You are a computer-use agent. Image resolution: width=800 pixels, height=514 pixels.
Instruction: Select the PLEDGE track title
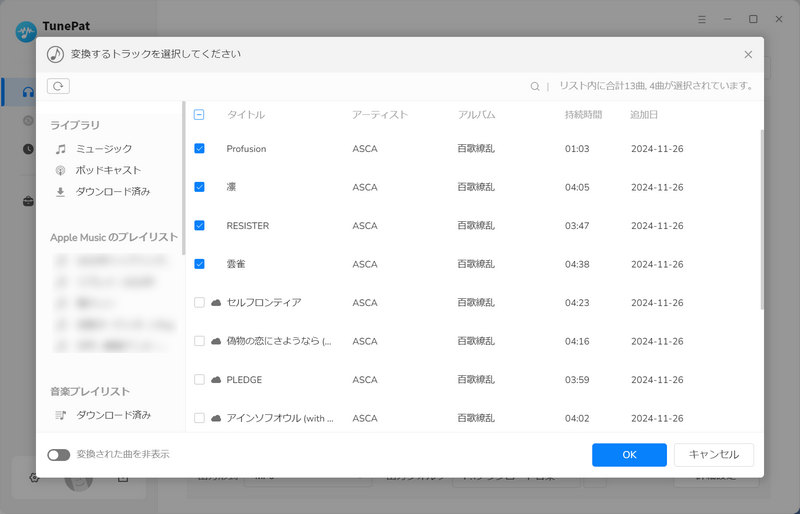[244, 380]
